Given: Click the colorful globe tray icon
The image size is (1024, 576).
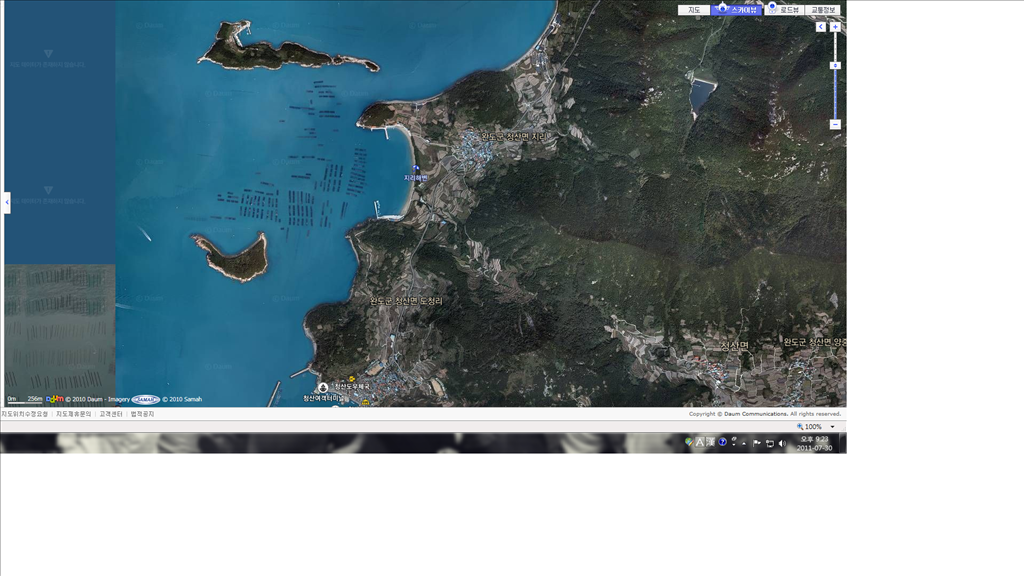Looking at the screenshot, I should pos(688,442).
